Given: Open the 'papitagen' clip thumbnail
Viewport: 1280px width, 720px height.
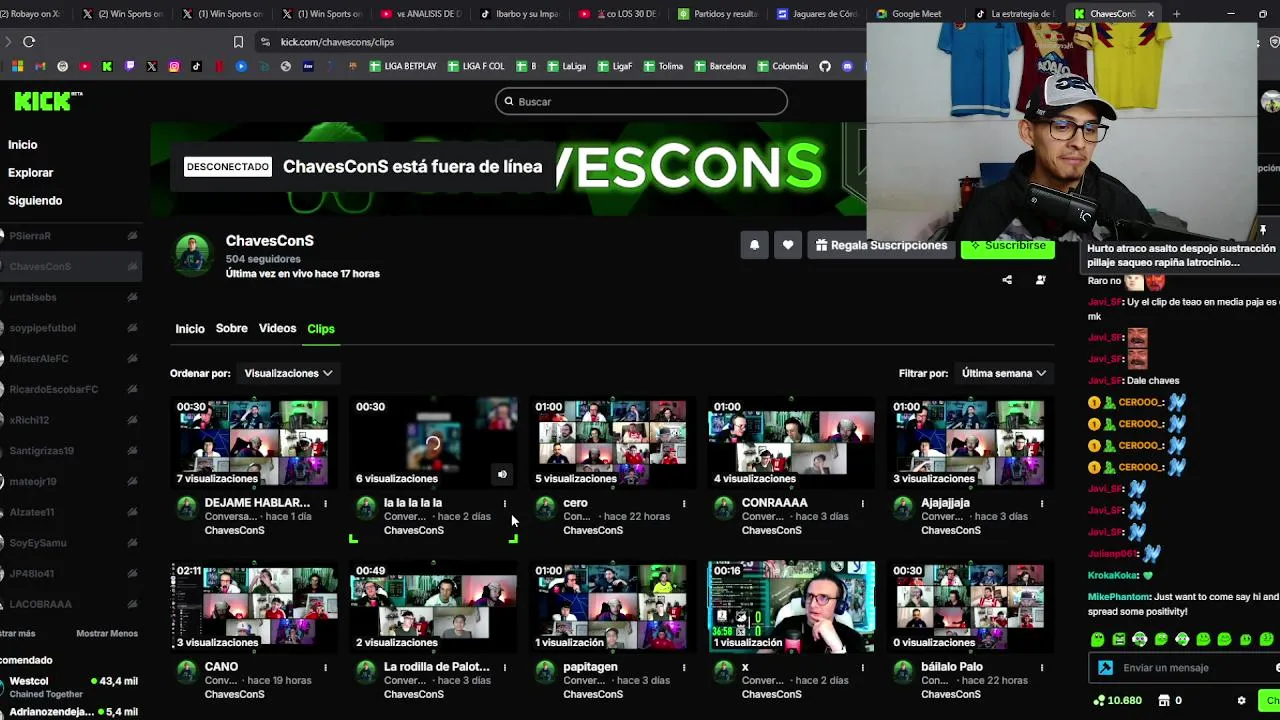Looking at the screenshot, I should point(612,607).
